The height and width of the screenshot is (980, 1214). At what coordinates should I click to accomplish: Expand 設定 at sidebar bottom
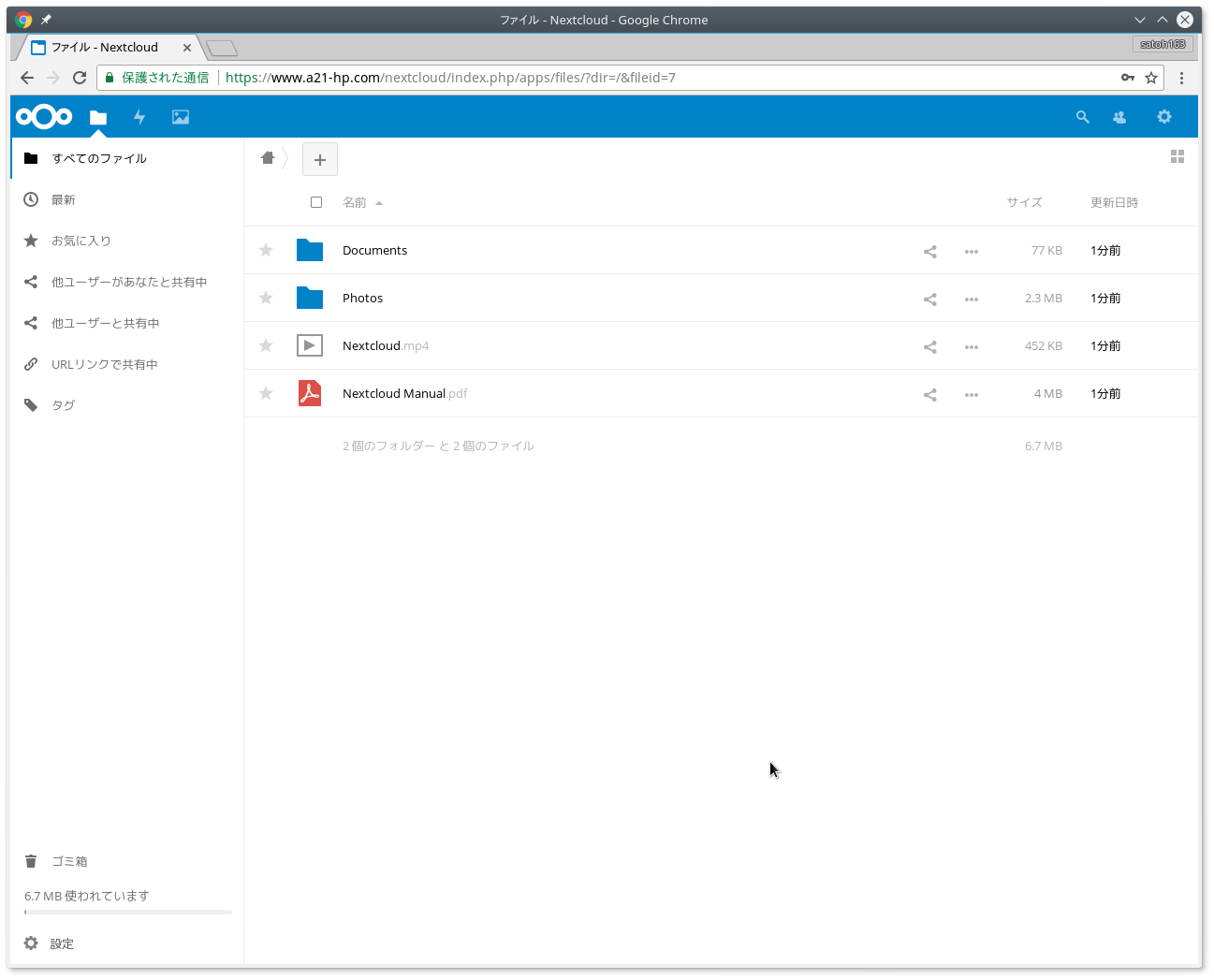point(127,943)
